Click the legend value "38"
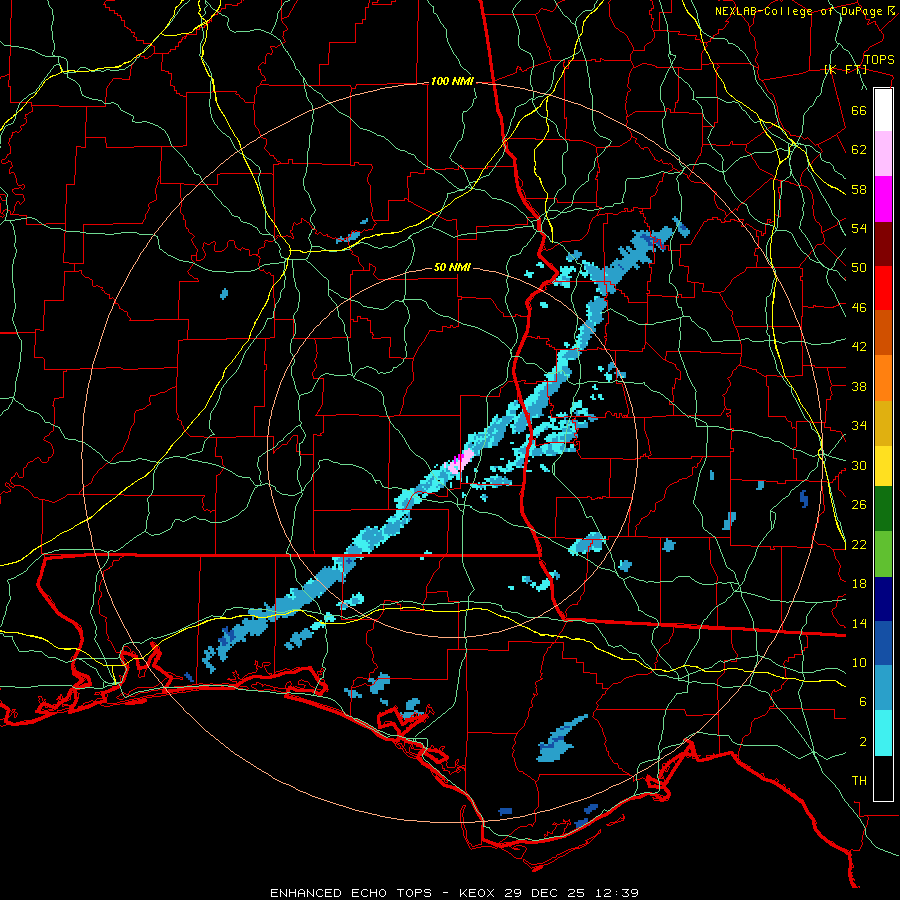The image size is (900, 900). [x=859, y=386]
